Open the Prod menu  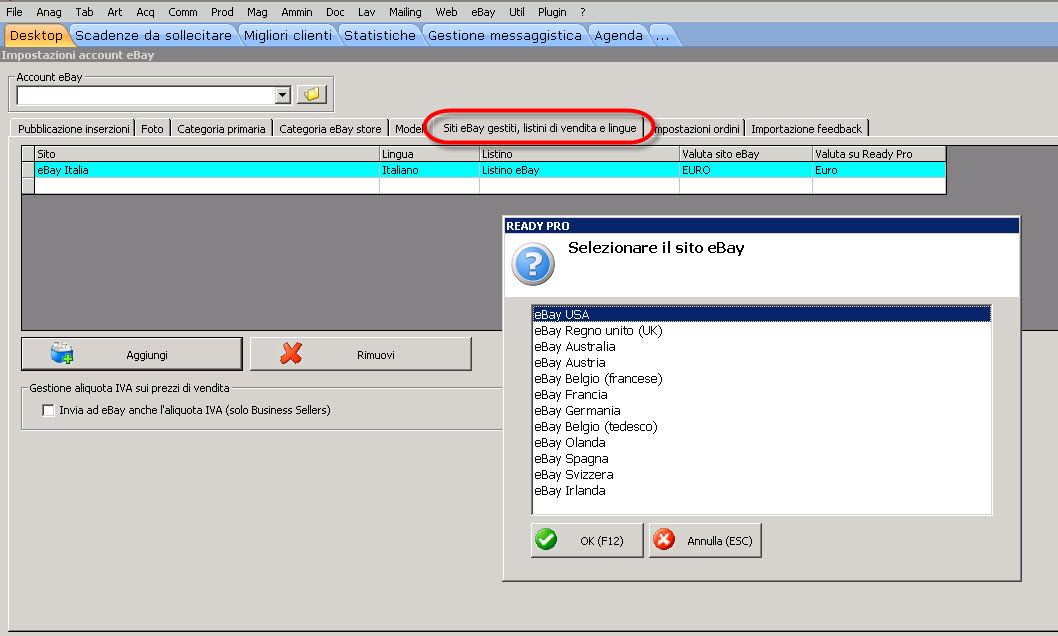[x=222, y=12]
